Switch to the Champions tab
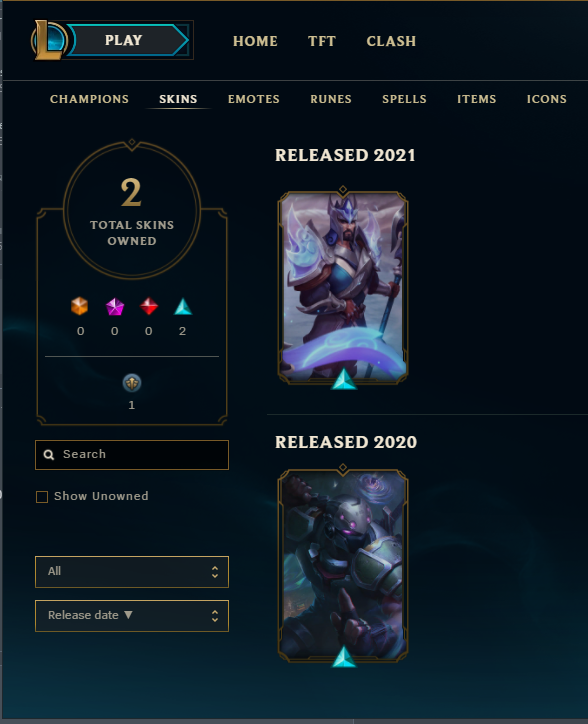The image size is (588, 724). pos(89,99)
